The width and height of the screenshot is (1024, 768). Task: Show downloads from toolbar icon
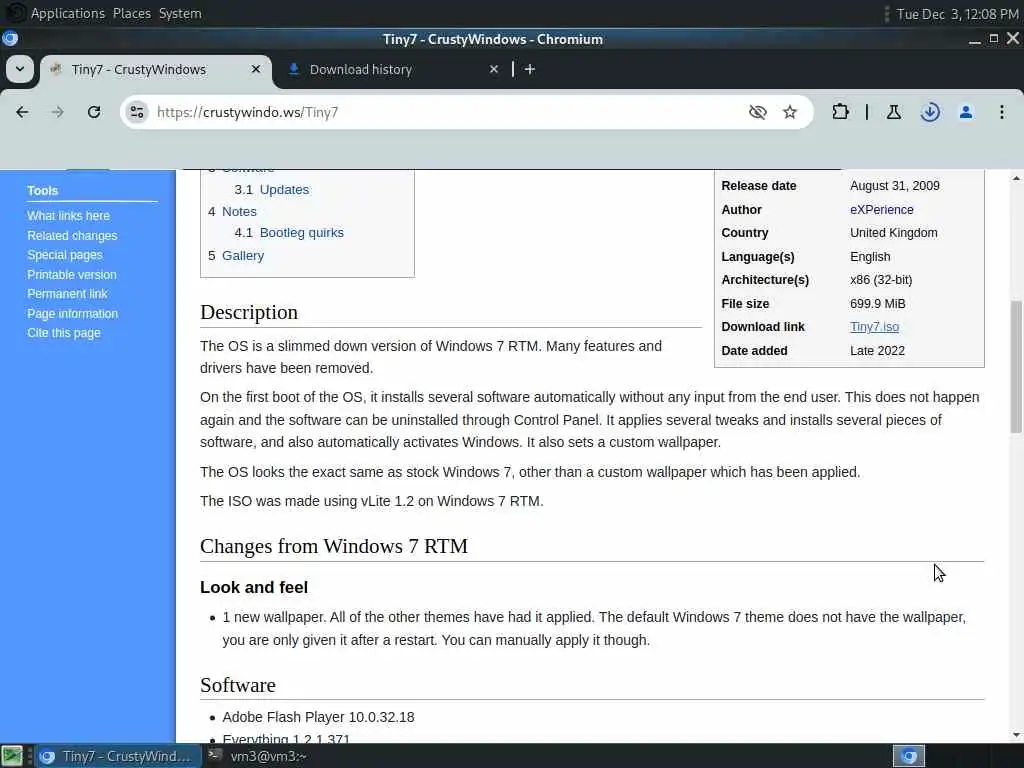point(930,112)
